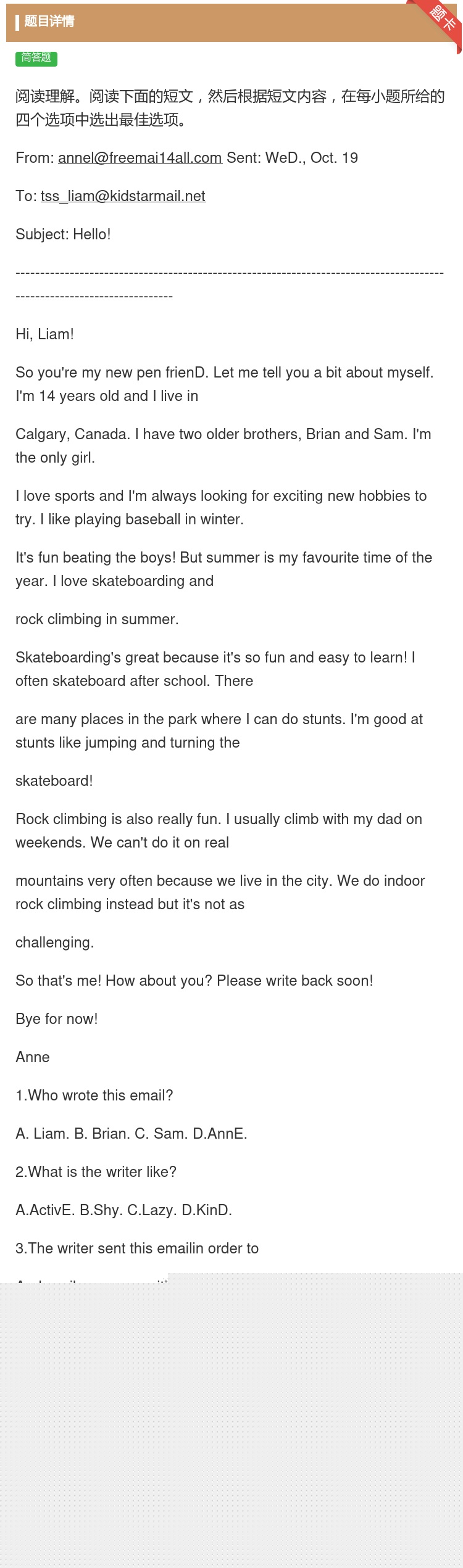
Task: Click question 2.What is the writer like?
Action: (96, 1172)
